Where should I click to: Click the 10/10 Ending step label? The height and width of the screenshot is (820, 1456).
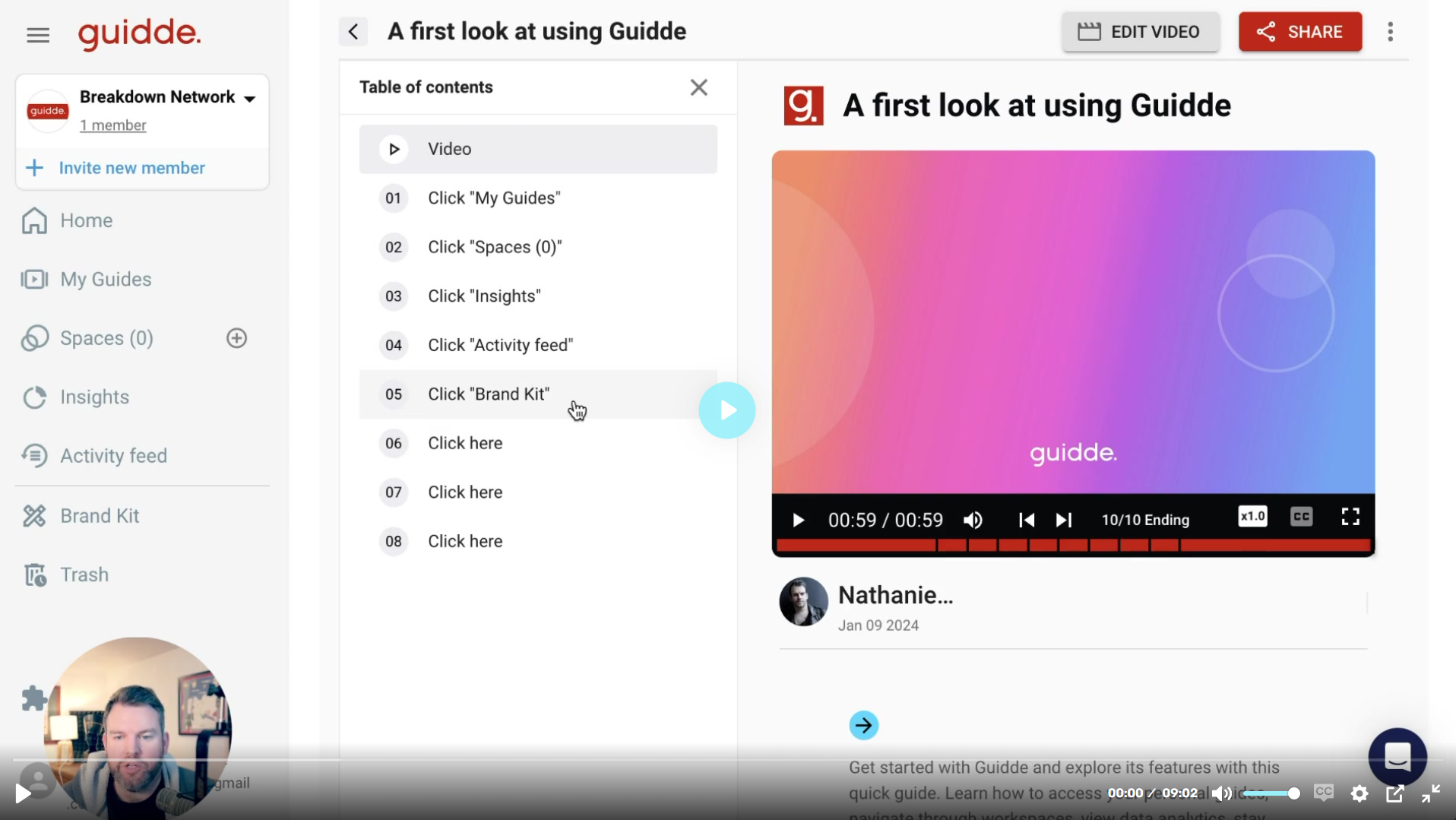(x=1145, y=520)
